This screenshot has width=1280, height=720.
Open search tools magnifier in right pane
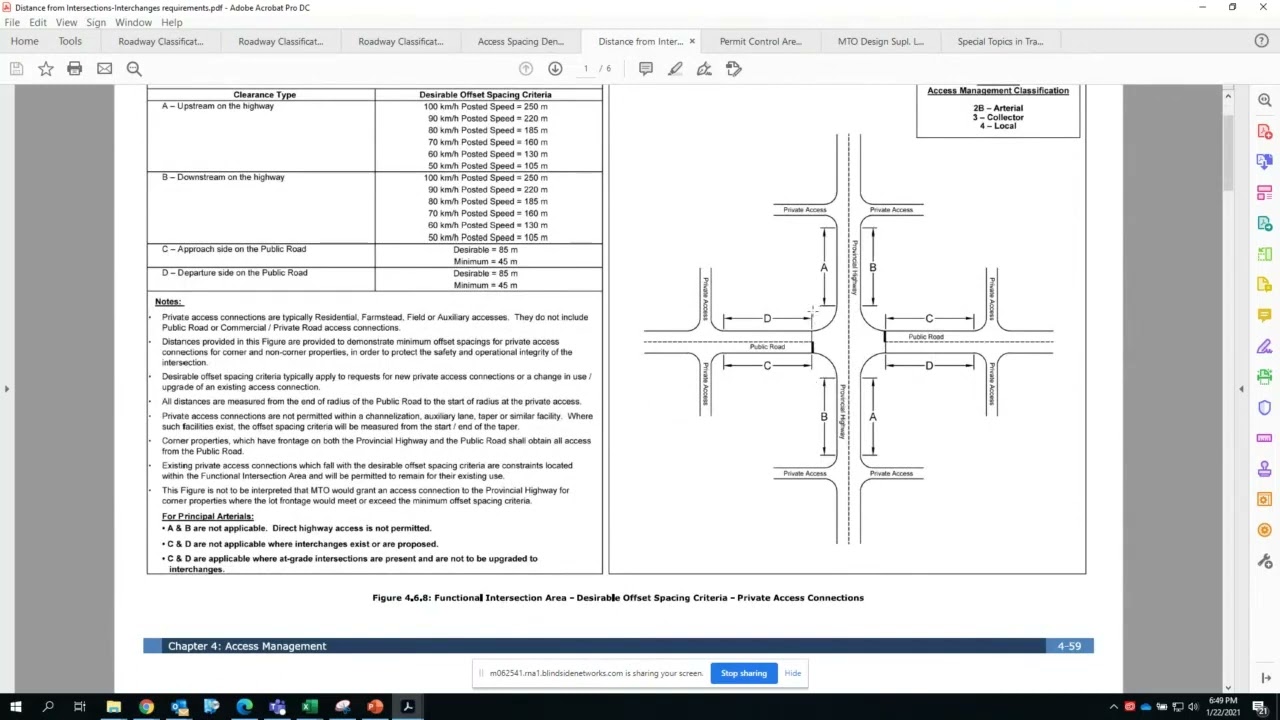point(1265,100)
